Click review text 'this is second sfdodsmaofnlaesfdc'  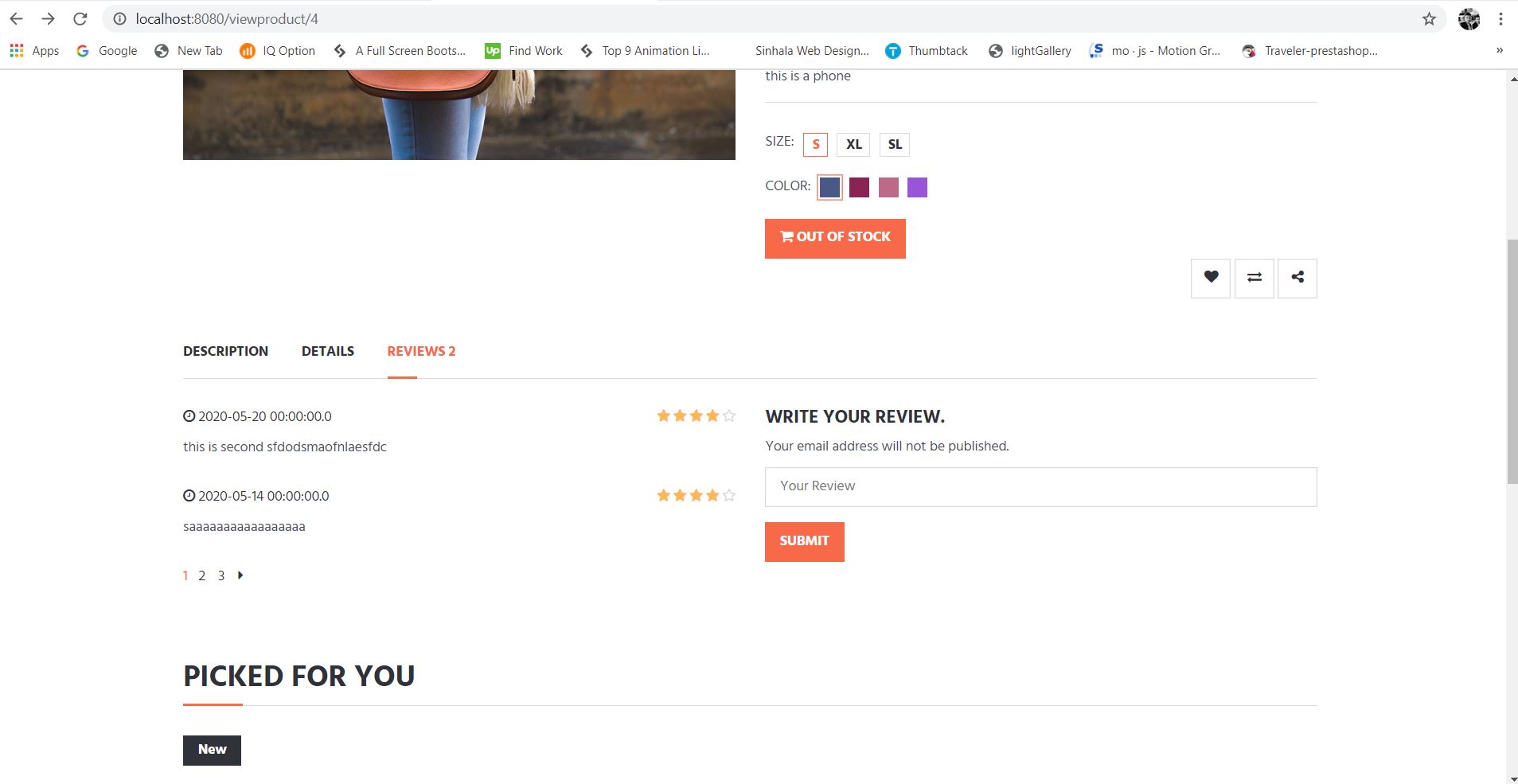pos(285,447)
